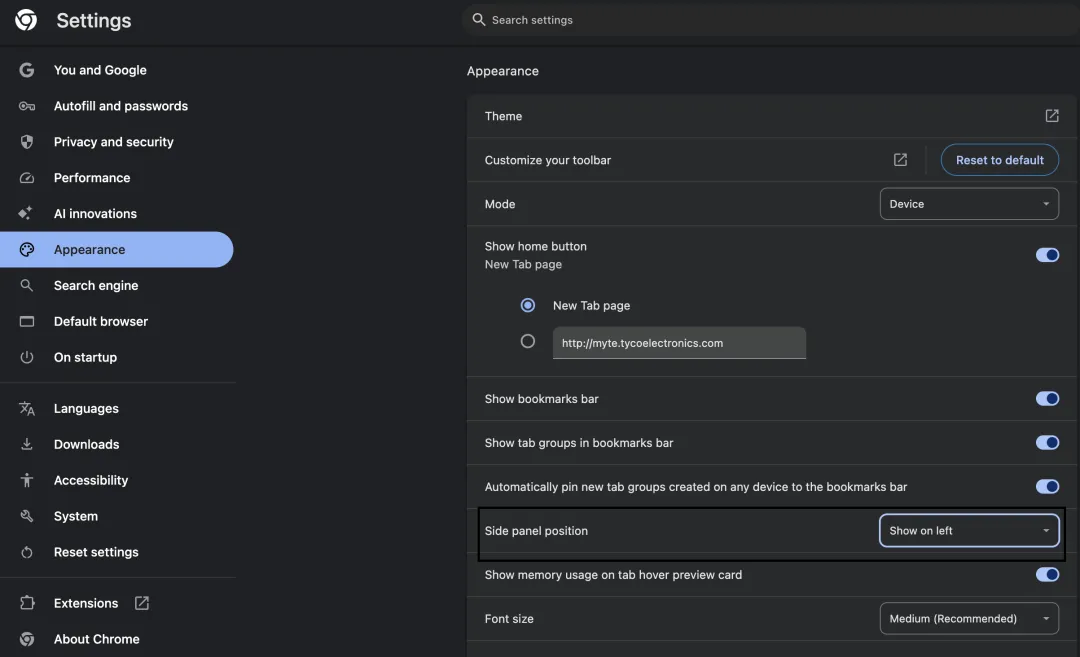Click the Autofill and passwords key icon
The width and height of the screenshot is (1080, 657).
(27, 106)
